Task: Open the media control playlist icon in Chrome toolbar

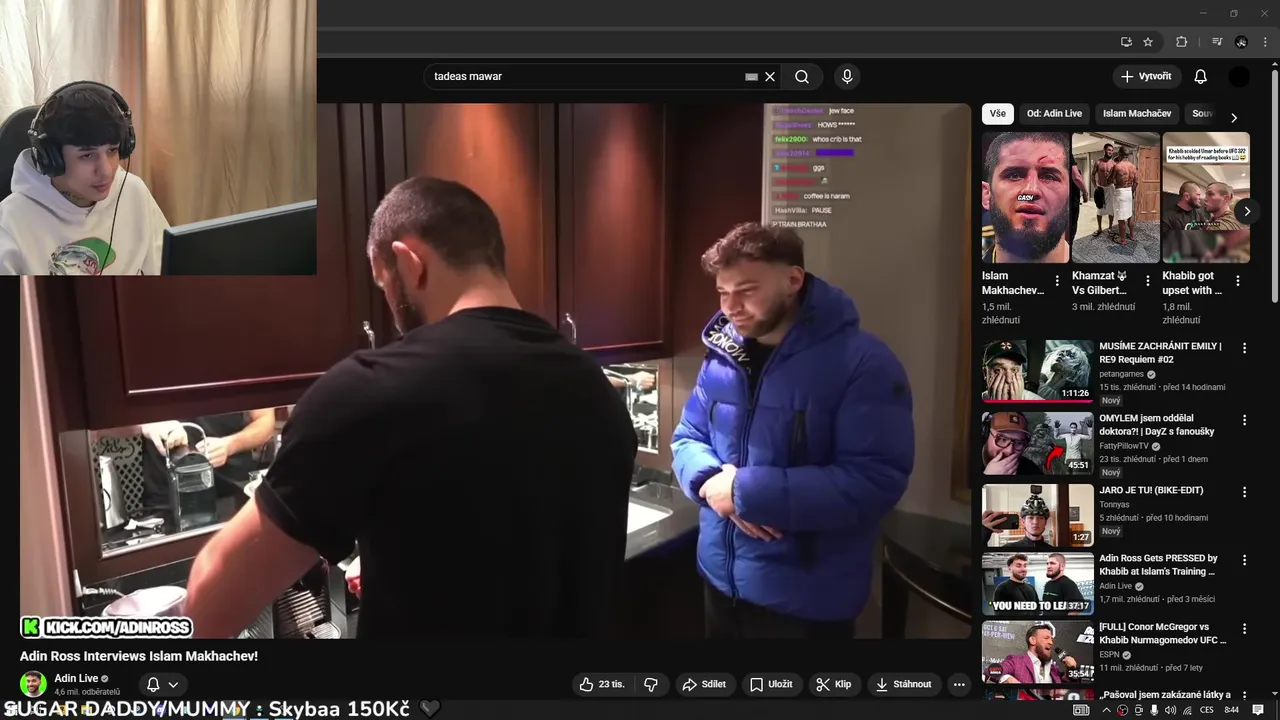Action: 1217,42
